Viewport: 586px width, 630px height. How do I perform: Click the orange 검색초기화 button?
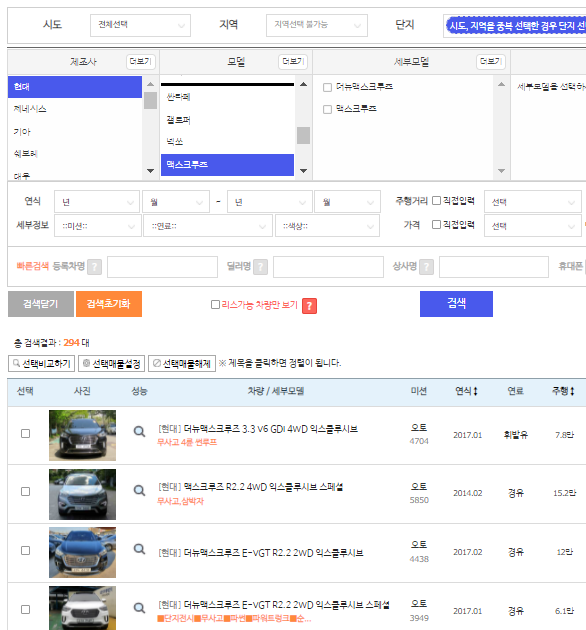pyautogui.click(x=109, y=304)
